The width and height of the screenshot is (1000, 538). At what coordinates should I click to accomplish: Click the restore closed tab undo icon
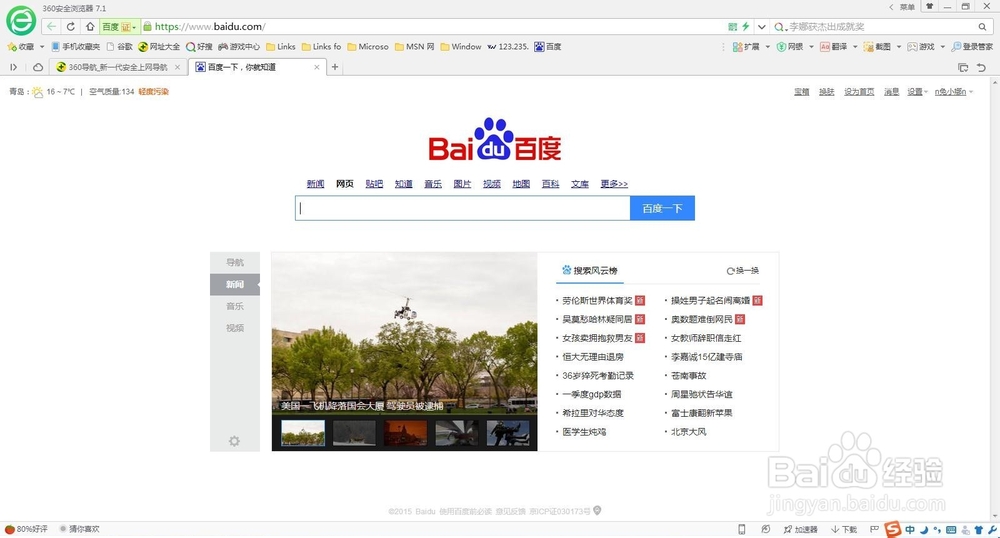982,67
